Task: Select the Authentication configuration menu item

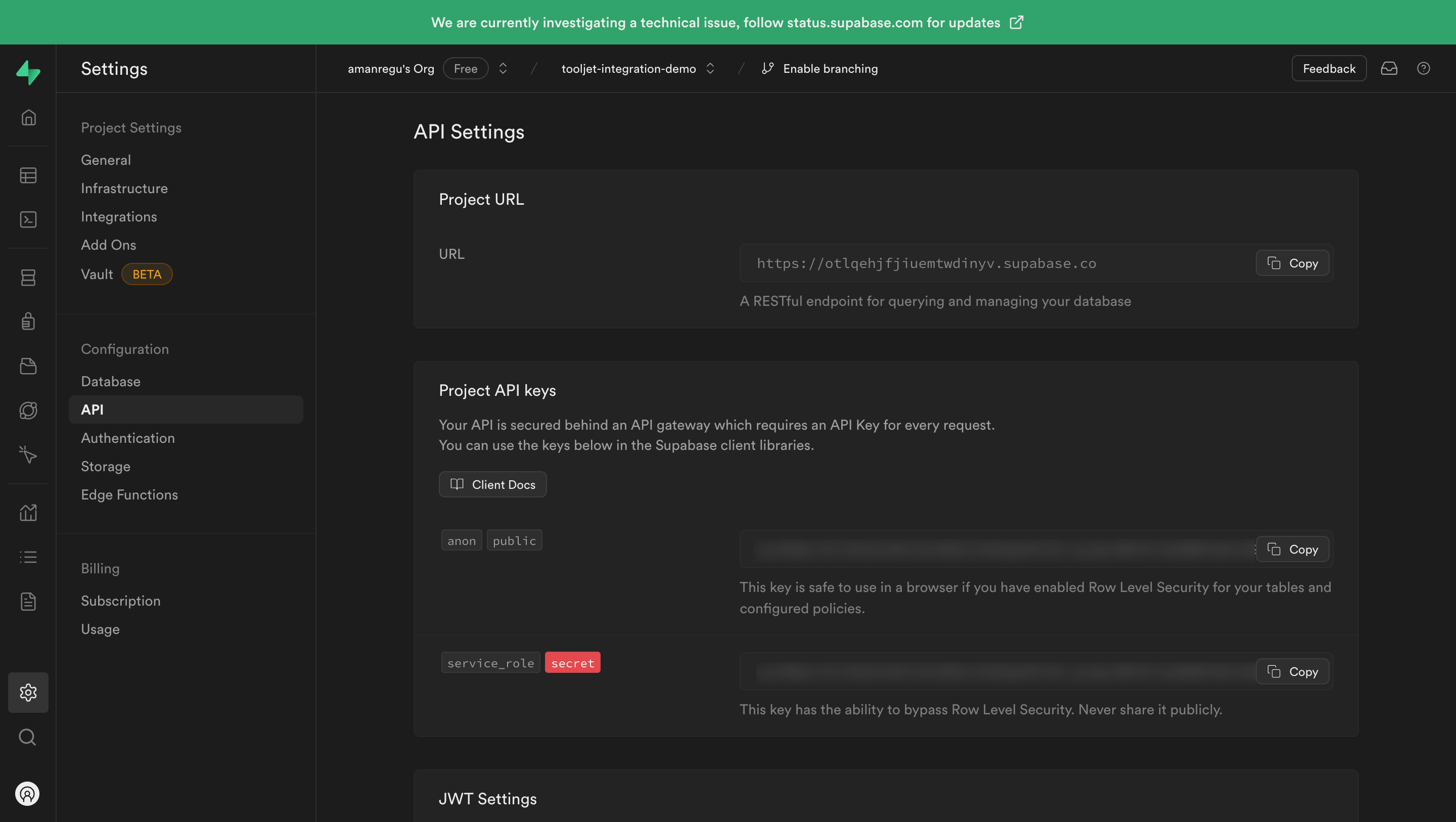Action: coord(127,438)
